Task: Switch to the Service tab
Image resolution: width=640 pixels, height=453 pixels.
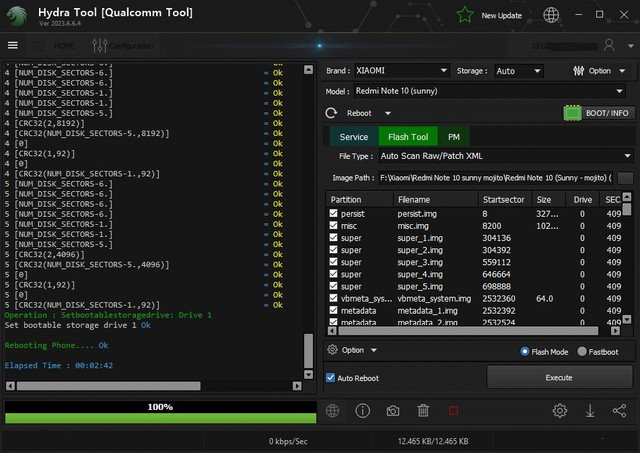Action: point(354,137)
